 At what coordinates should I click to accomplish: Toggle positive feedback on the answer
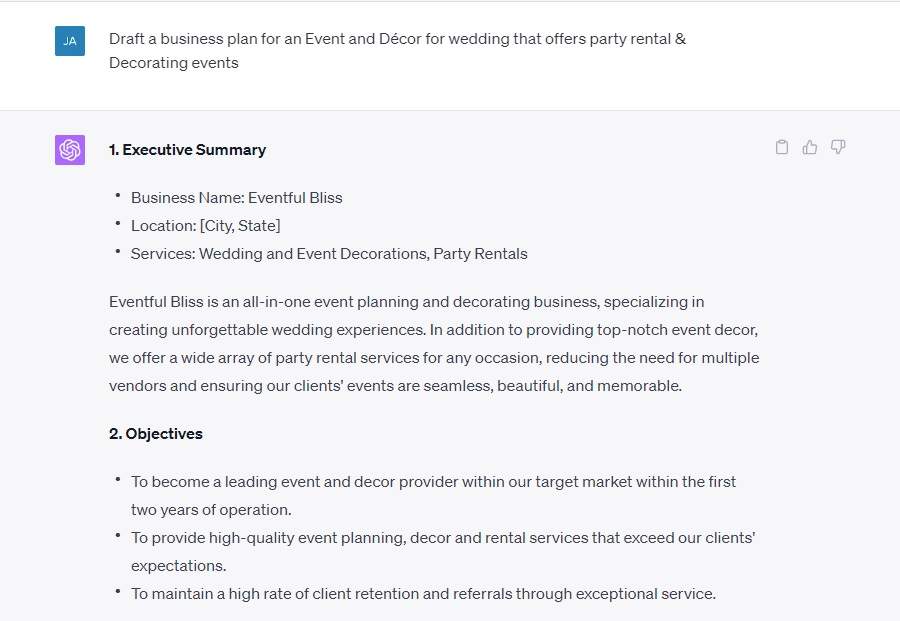coord(809,146)
